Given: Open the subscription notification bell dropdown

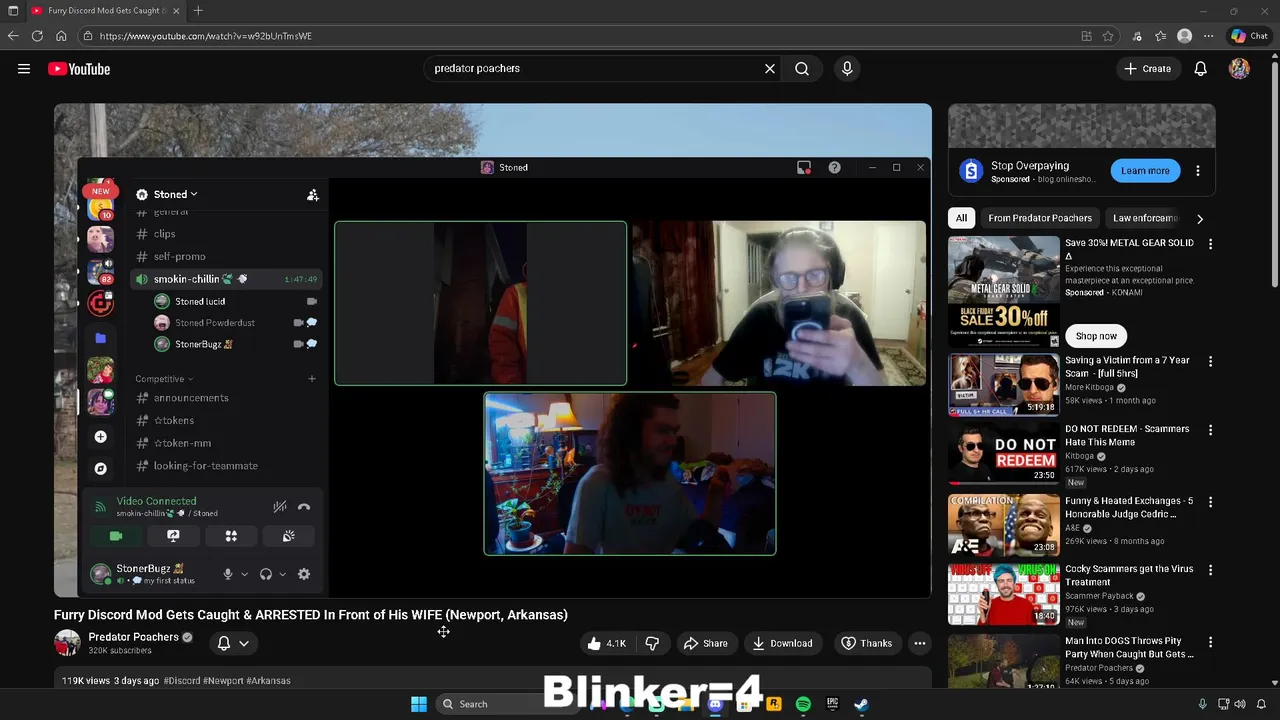Looking at the screenshot, I should coord(233,643).
